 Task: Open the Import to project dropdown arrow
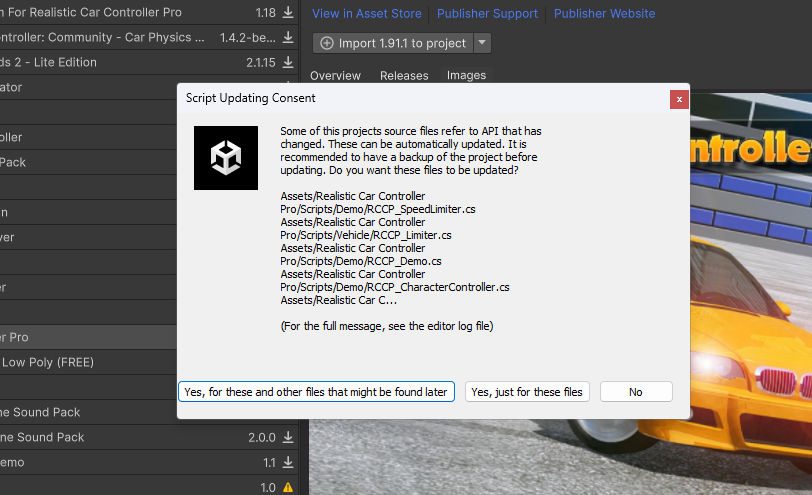coord(482,43)
